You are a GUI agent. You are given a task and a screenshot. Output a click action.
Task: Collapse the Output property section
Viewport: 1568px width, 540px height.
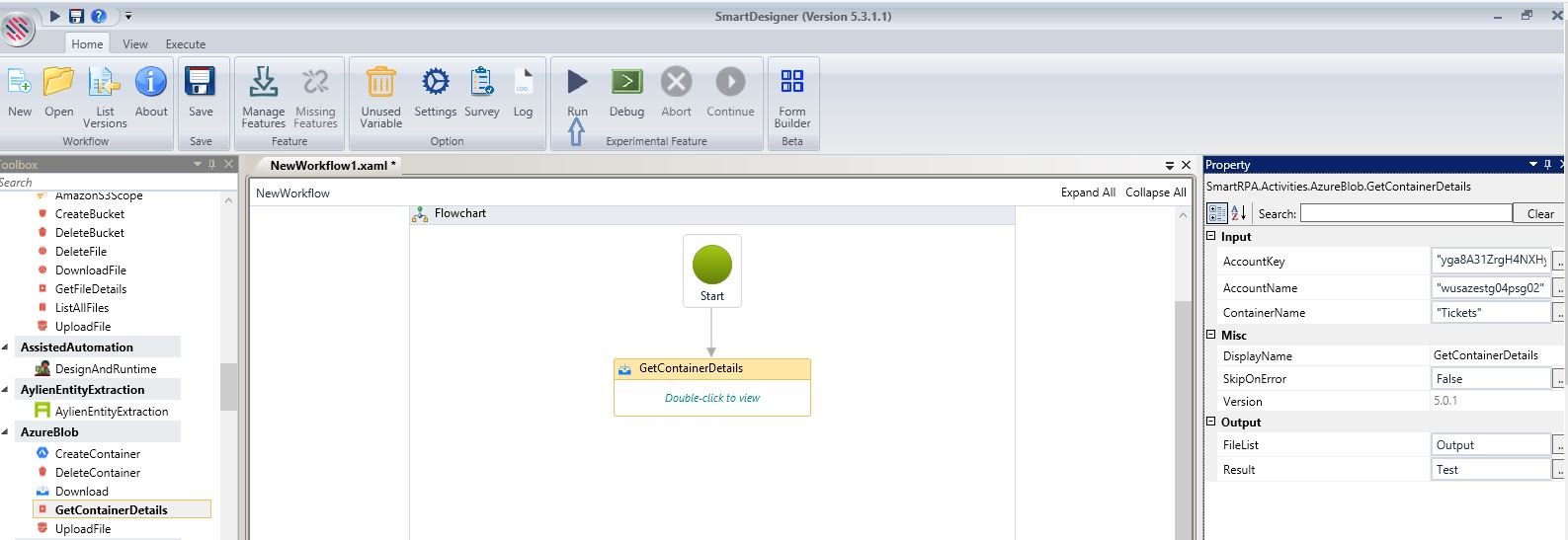tap(1212, 423)
